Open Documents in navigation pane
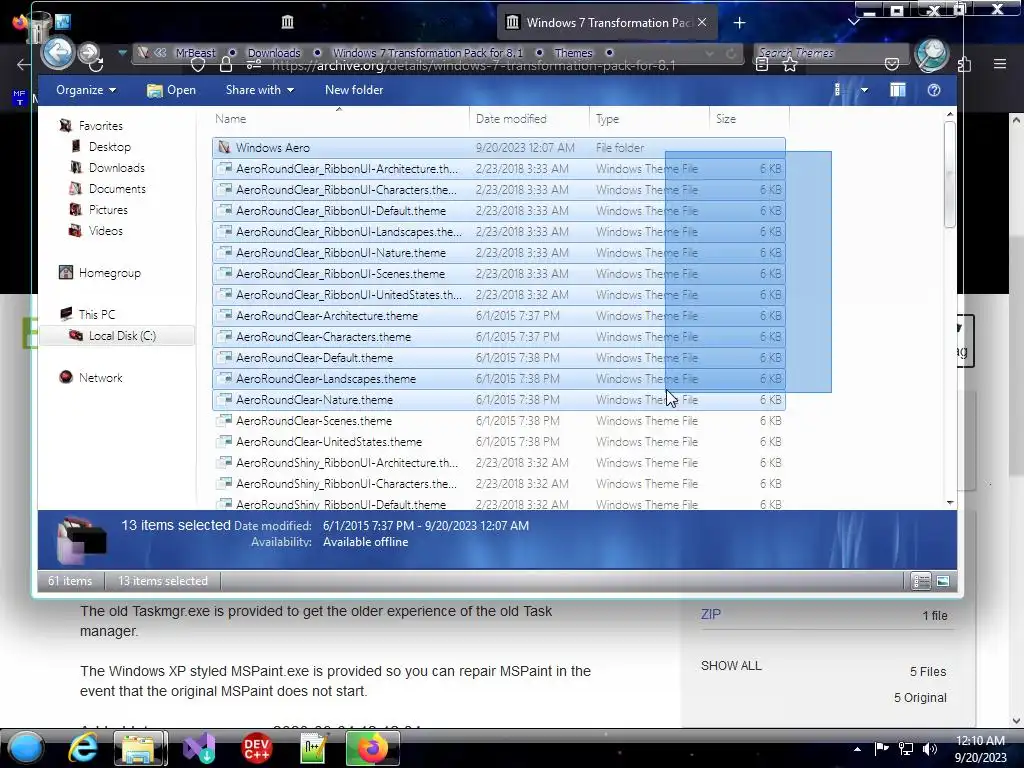Screen dimensions: 1024x768 tap(117, 188)
